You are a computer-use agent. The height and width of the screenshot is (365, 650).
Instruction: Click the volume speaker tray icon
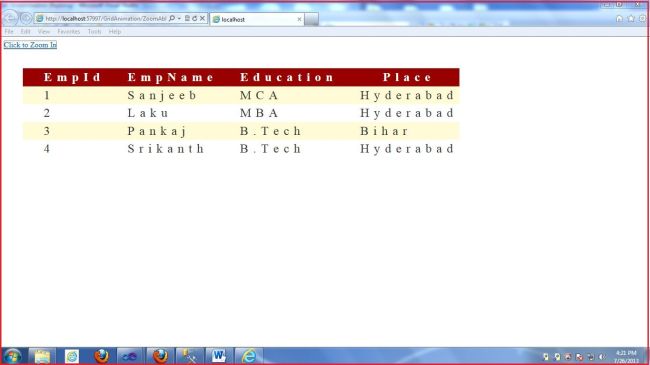pos(601,357)
